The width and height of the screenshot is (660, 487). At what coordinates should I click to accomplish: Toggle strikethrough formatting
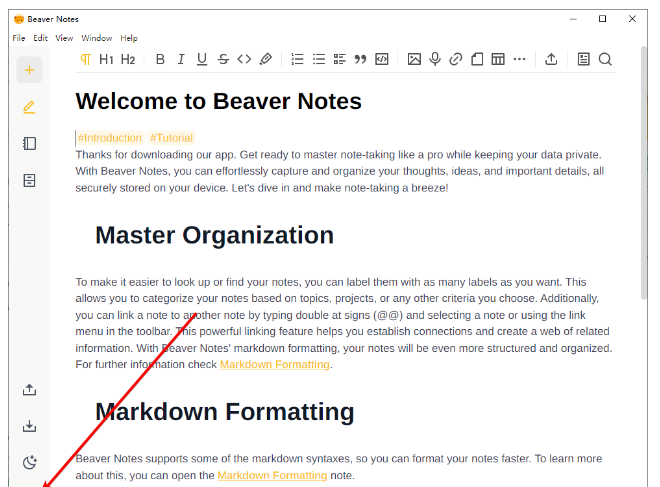coord(223,59)
